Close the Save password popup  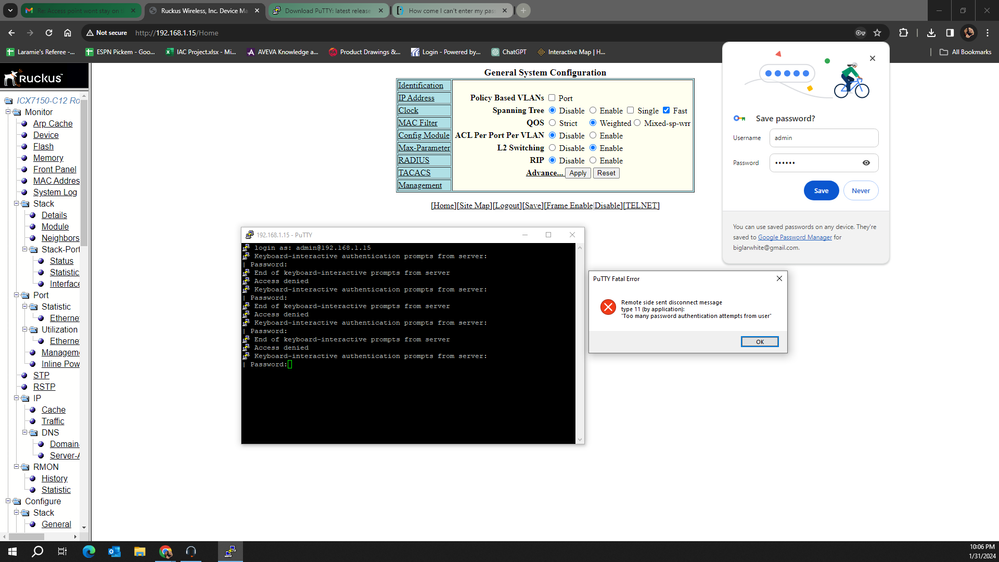point(872,59)
